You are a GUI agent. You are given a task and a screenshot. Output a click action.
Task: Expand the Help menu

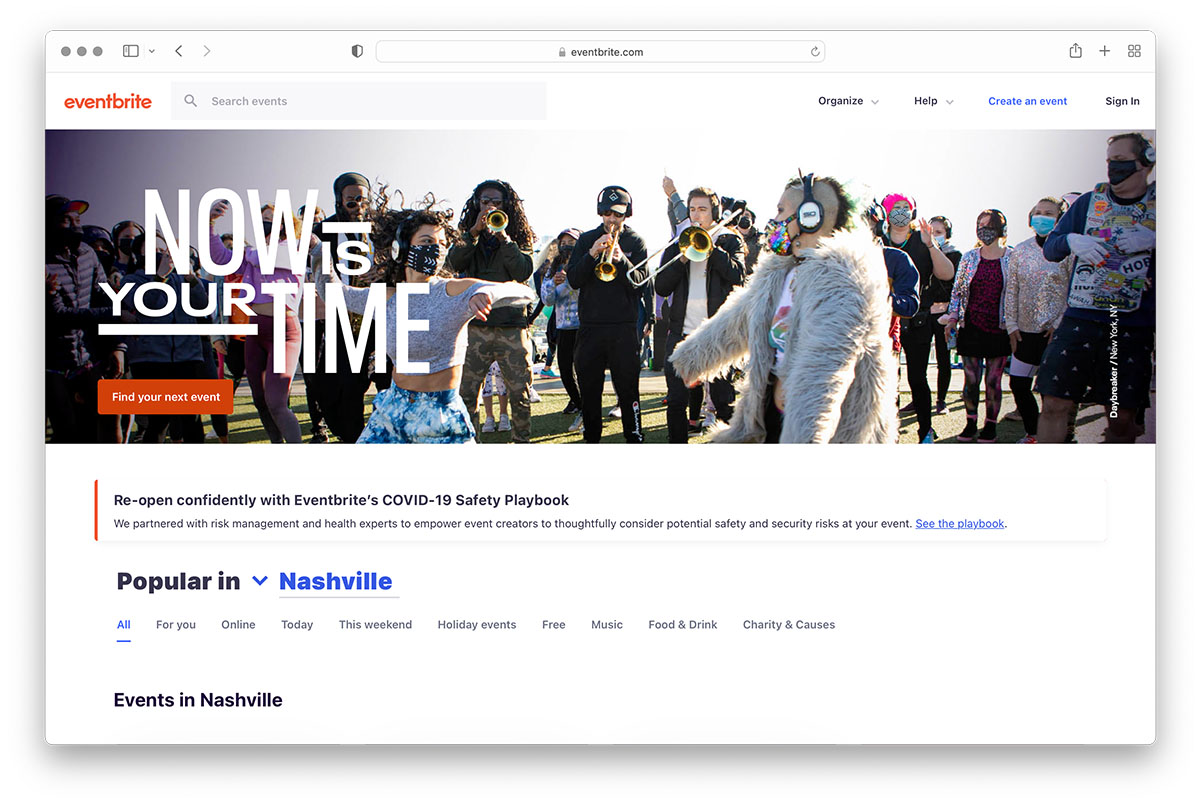[933, 101]
